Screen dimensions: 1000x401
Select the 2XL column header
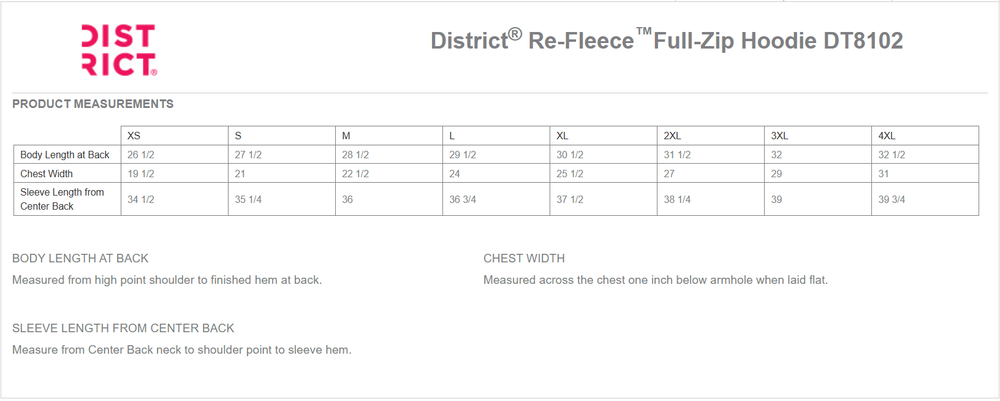(673, 136)
